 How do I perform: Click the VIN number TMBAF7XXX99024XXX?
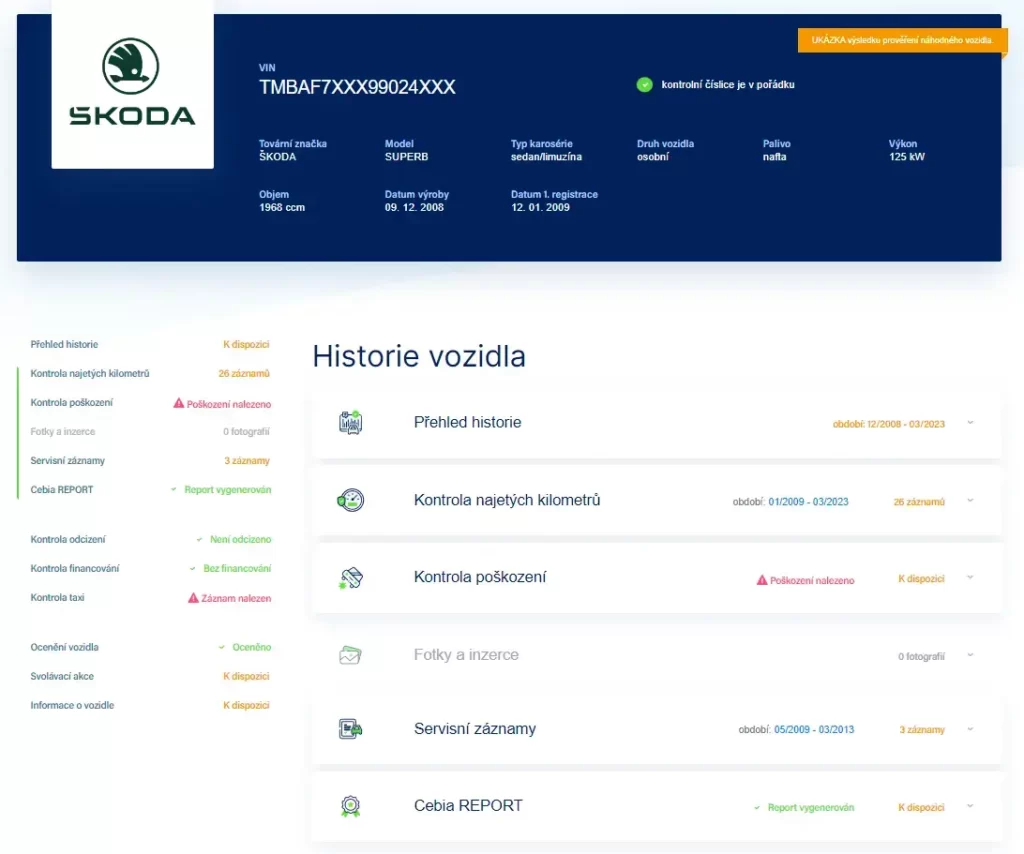[x=357, y=87]
